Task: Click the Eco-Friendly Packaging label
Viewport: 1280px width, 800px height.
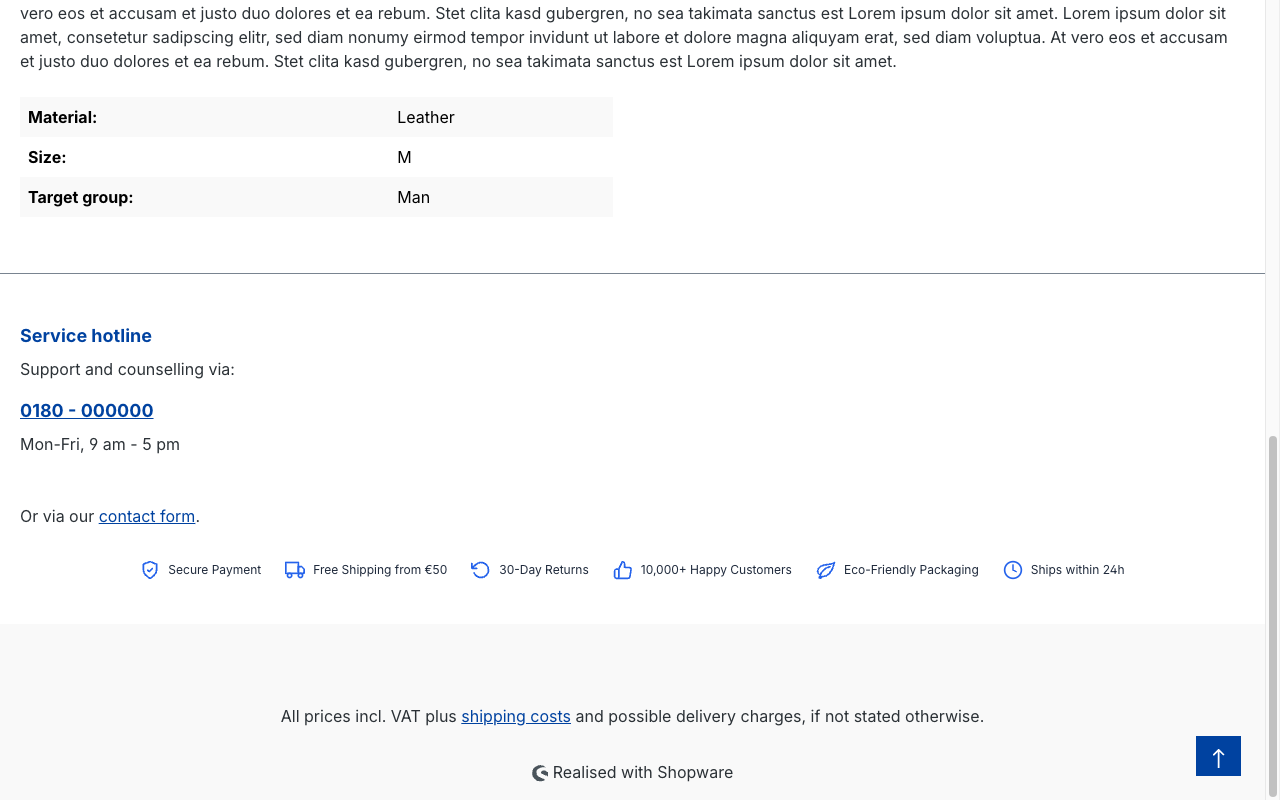Action: (911, 570)
